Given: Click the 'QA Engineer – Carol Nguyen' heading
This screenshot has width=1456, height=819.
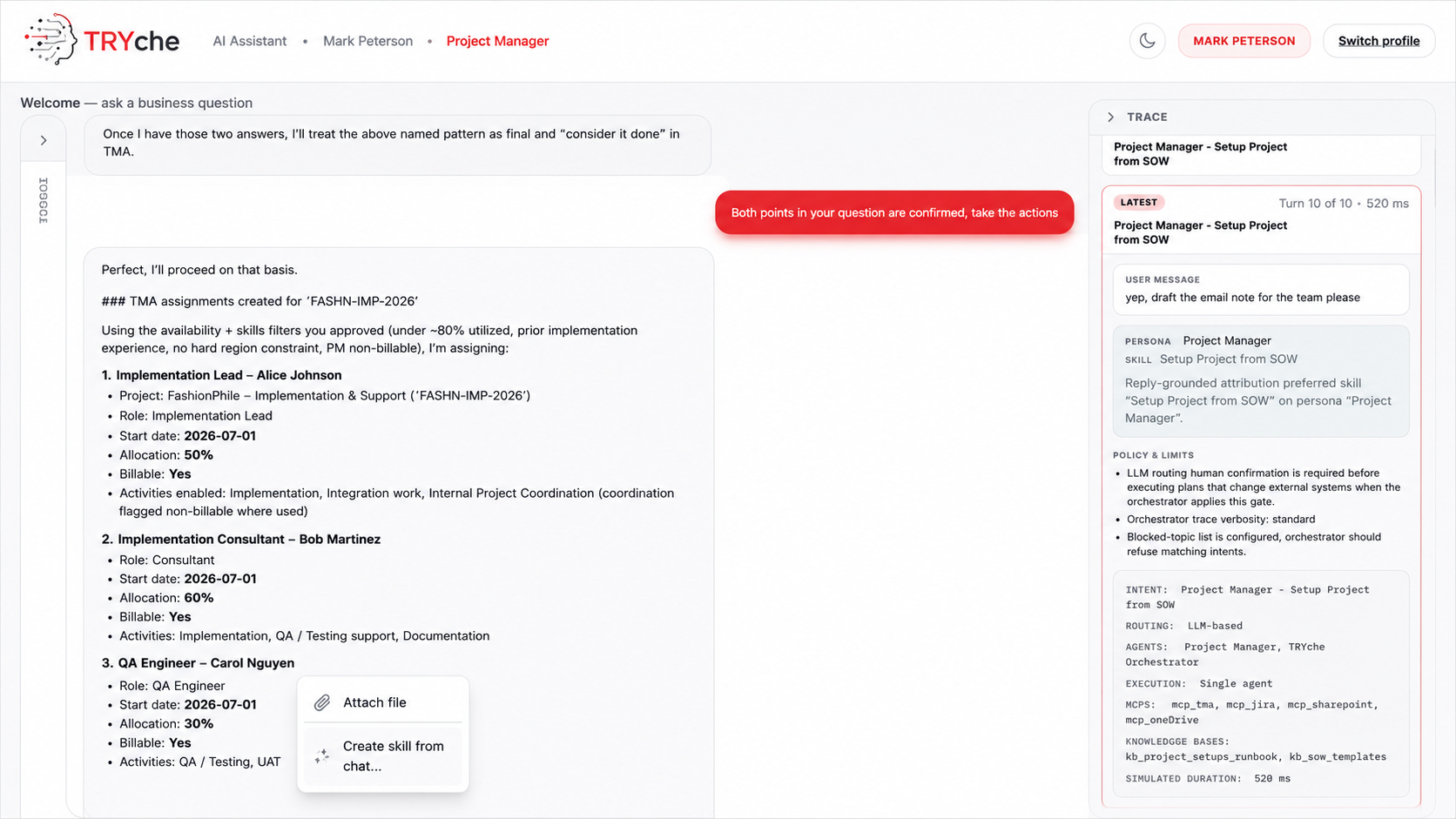Looking at the screenshot, I should pos(198,662).
